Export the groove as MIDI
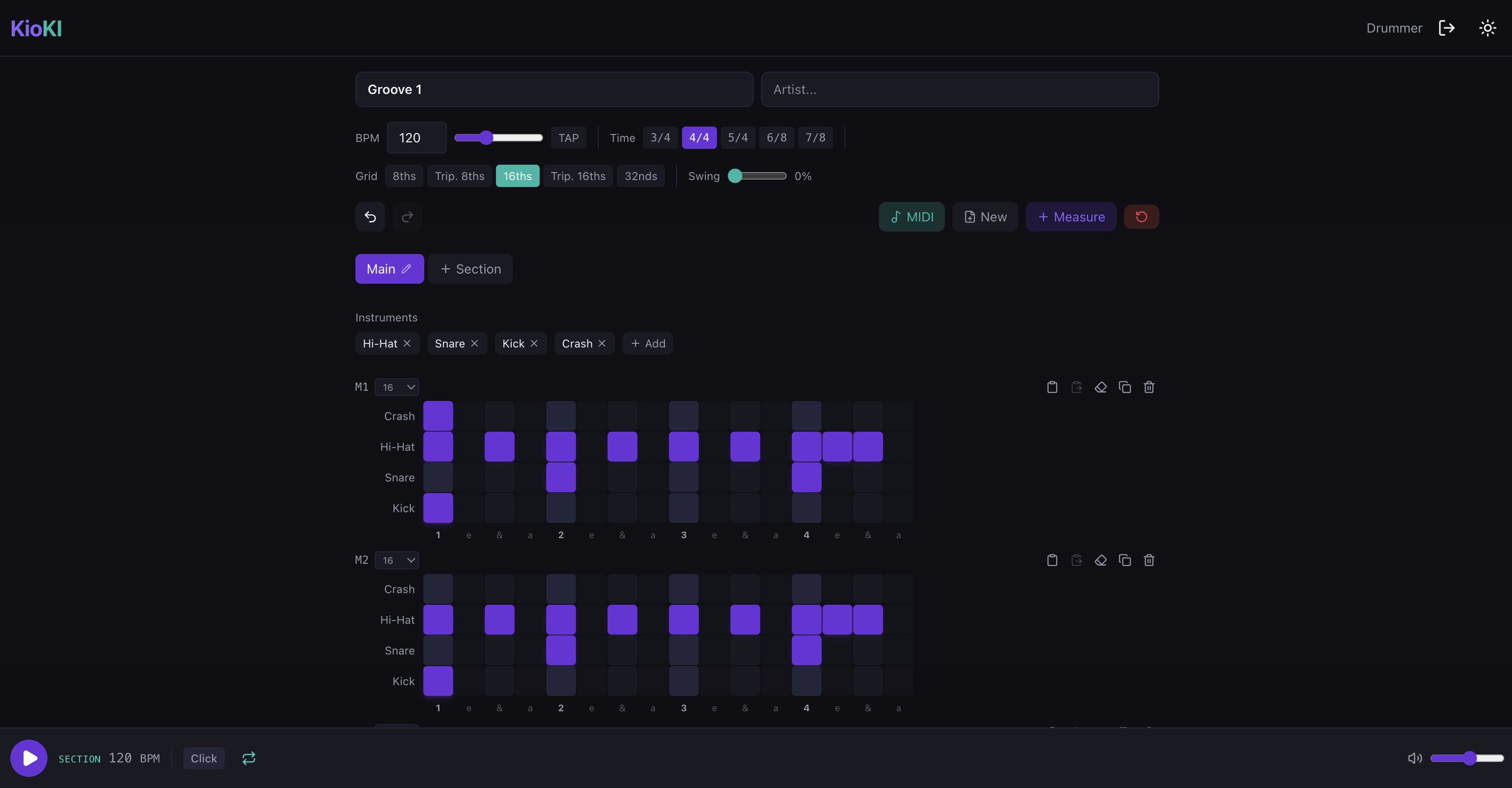This screenshot has height=788, width=1512. (911, 216)
